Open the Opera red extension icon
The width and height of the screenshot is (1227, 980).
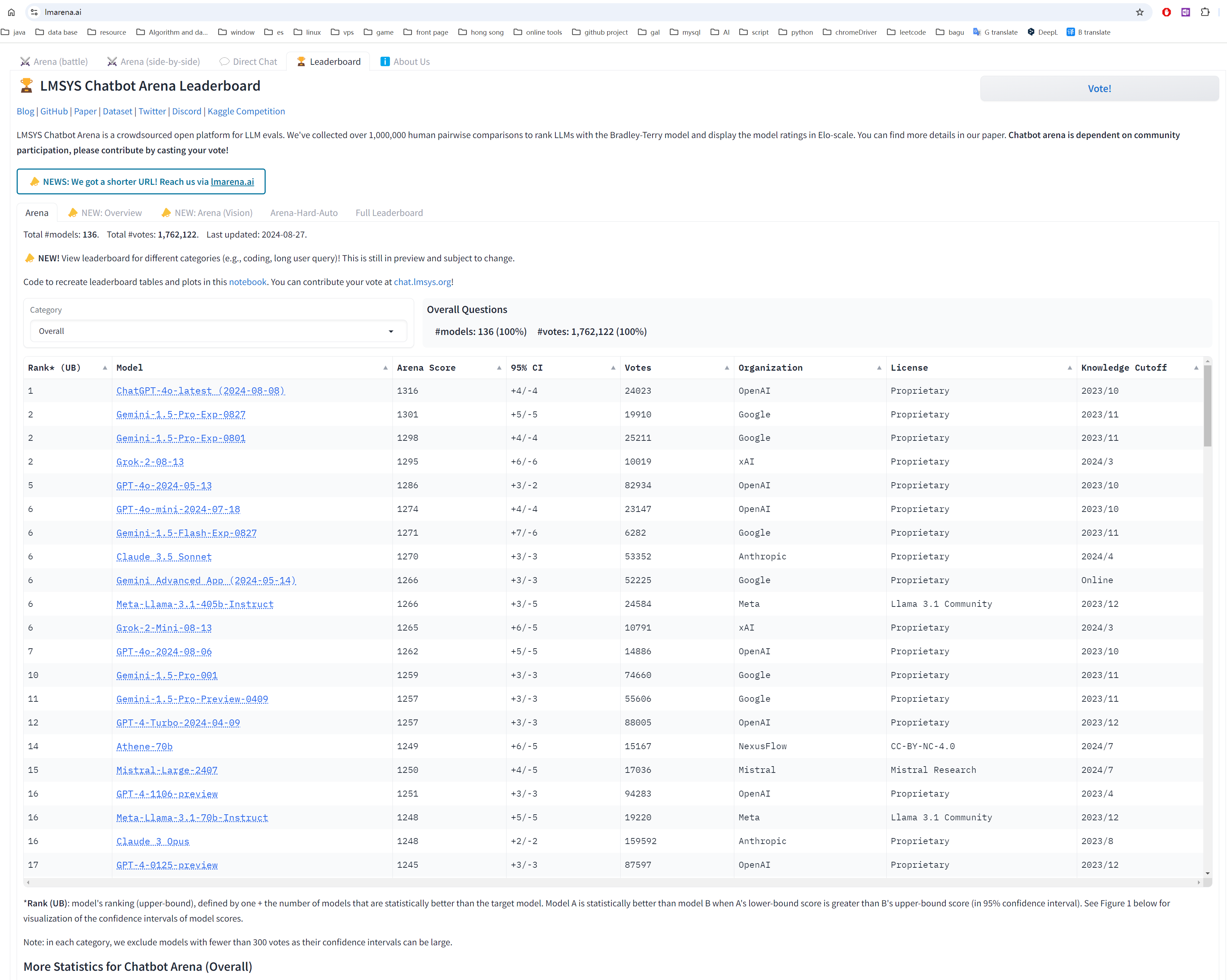[1166, 12]
